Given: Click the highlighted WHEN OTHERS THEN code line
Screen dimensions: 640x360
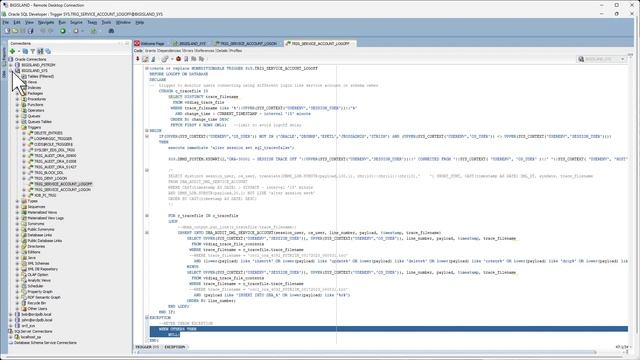Looking at the screenshot, I should tap(389, 329).
